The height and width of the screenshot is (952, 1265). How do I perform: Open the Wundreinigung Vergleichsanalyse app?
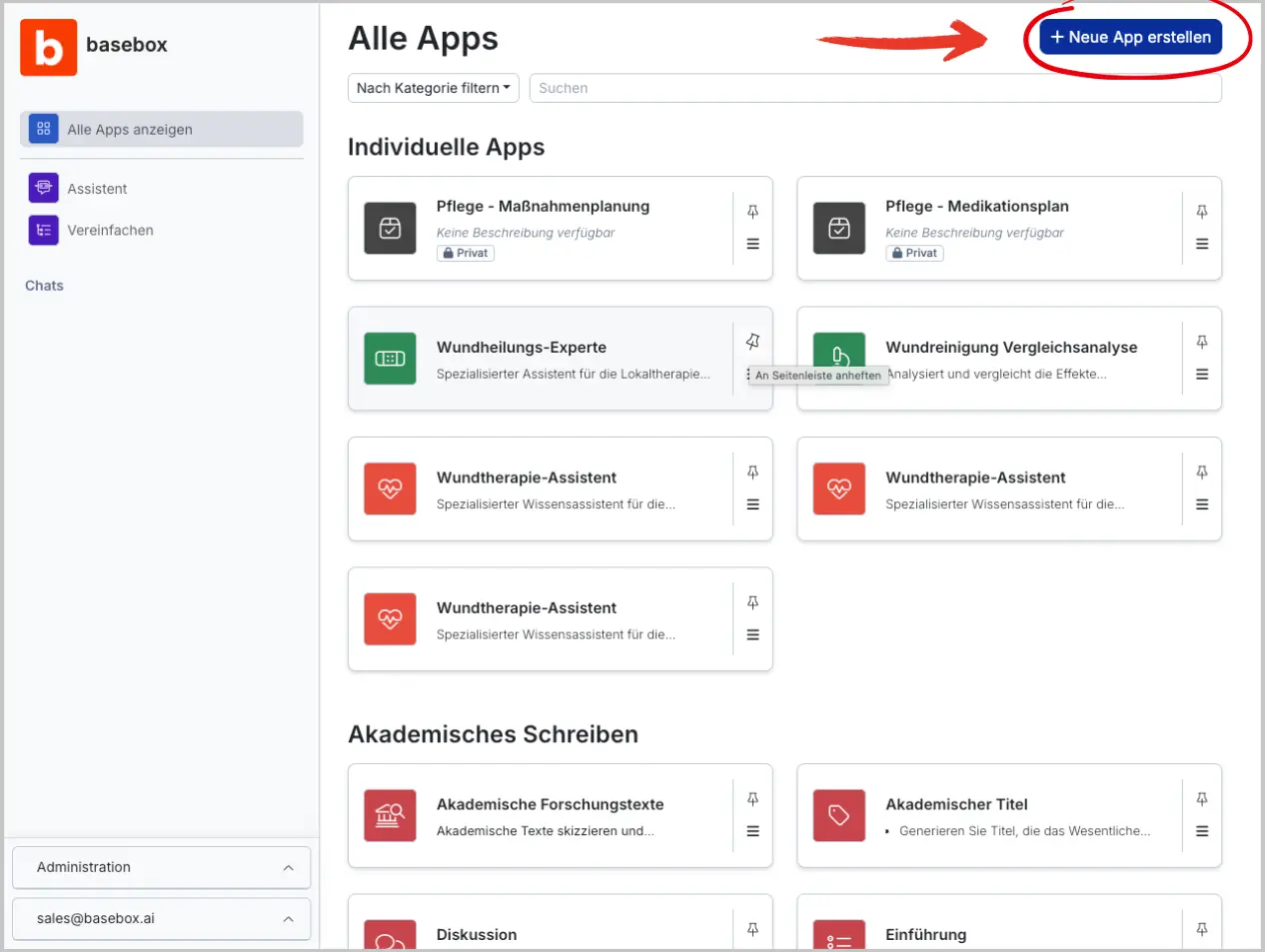(x=1010, y=348)
